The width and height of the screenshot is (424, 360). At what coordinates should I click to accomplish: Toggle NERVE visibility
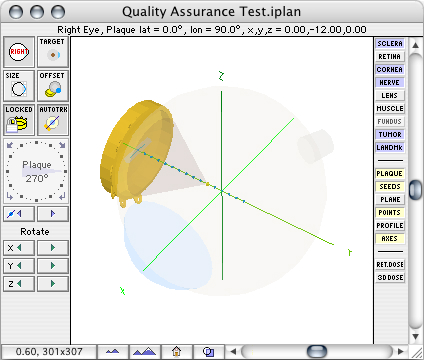click(x=390, y=83)
